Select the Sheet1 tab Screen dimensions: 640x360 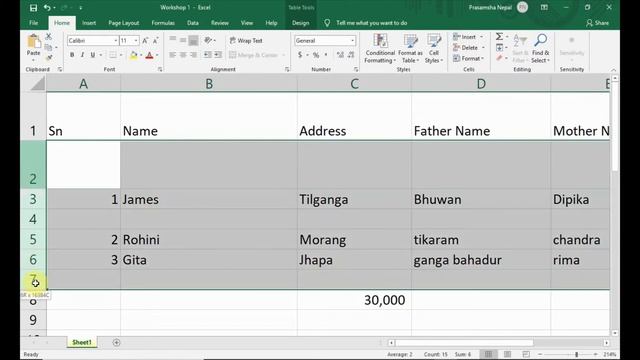coord(82,342)
